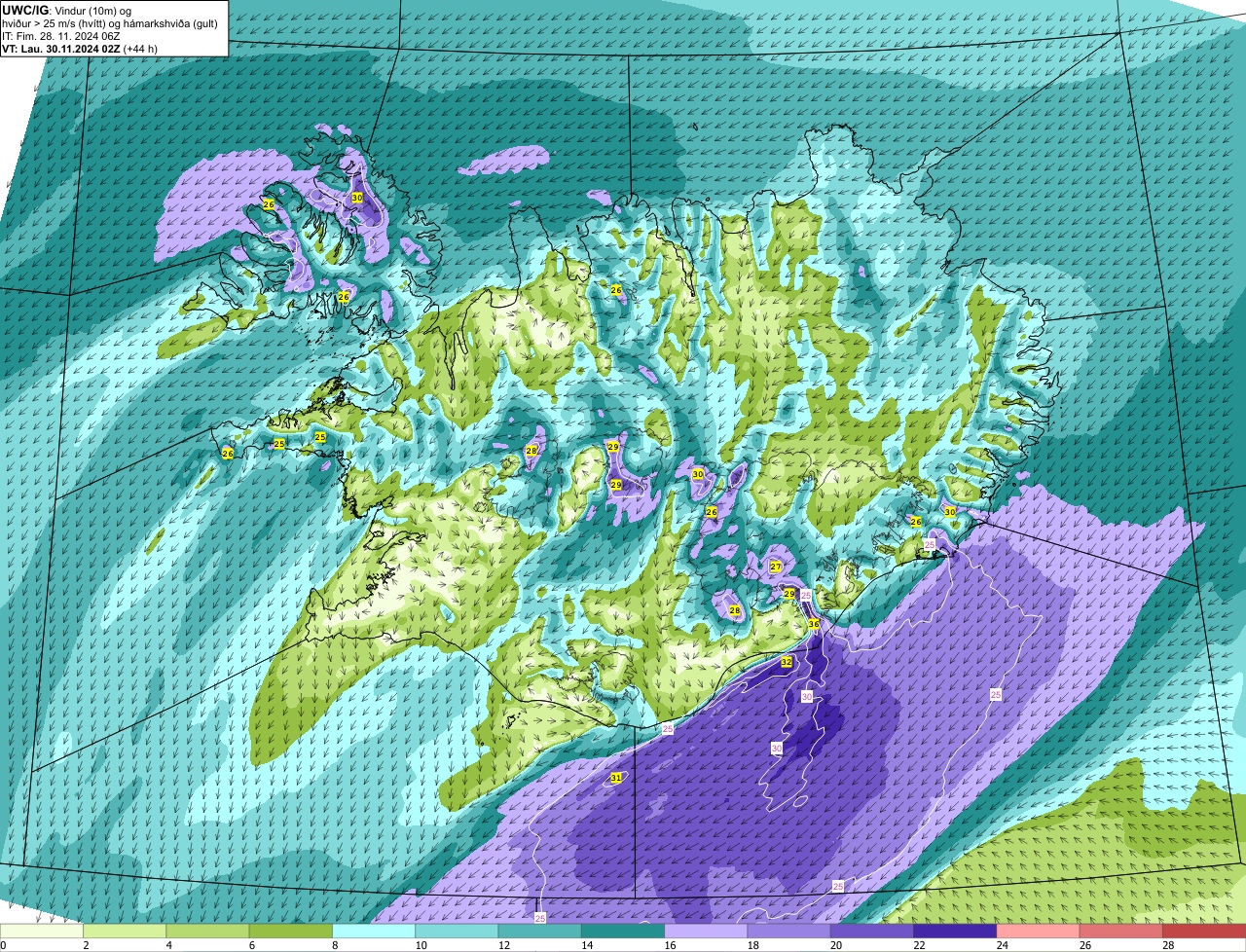
Task: Click the legend scale value "16"
Action: 669,945
